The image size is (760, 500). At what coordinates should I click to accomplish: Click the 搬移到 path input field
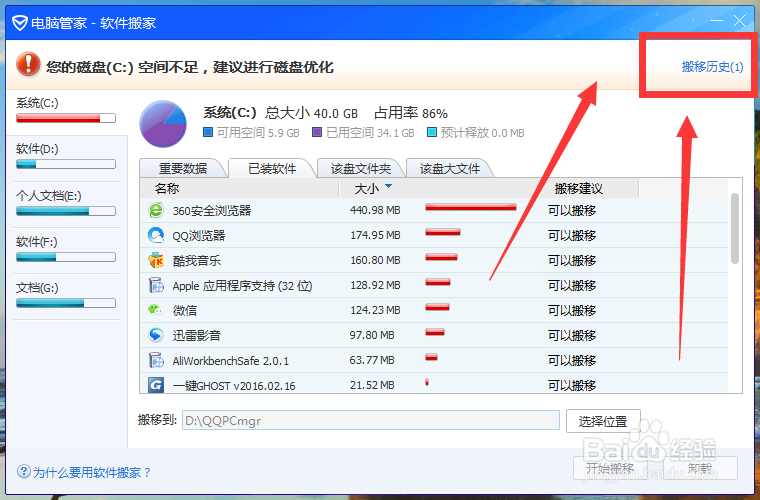371,421
